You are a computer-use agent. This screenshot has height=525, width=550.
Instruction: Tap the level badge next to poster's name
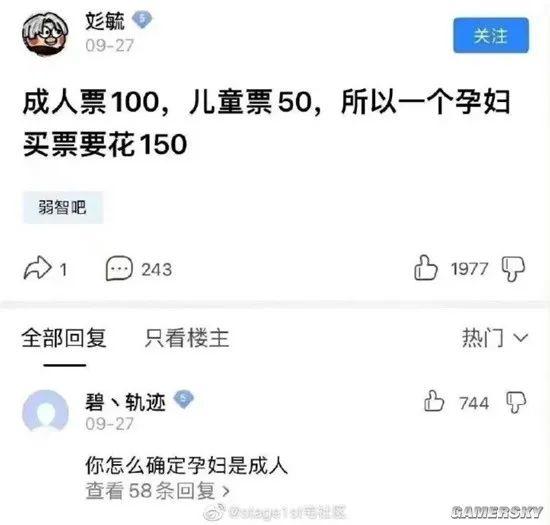(x=142, y=20)
